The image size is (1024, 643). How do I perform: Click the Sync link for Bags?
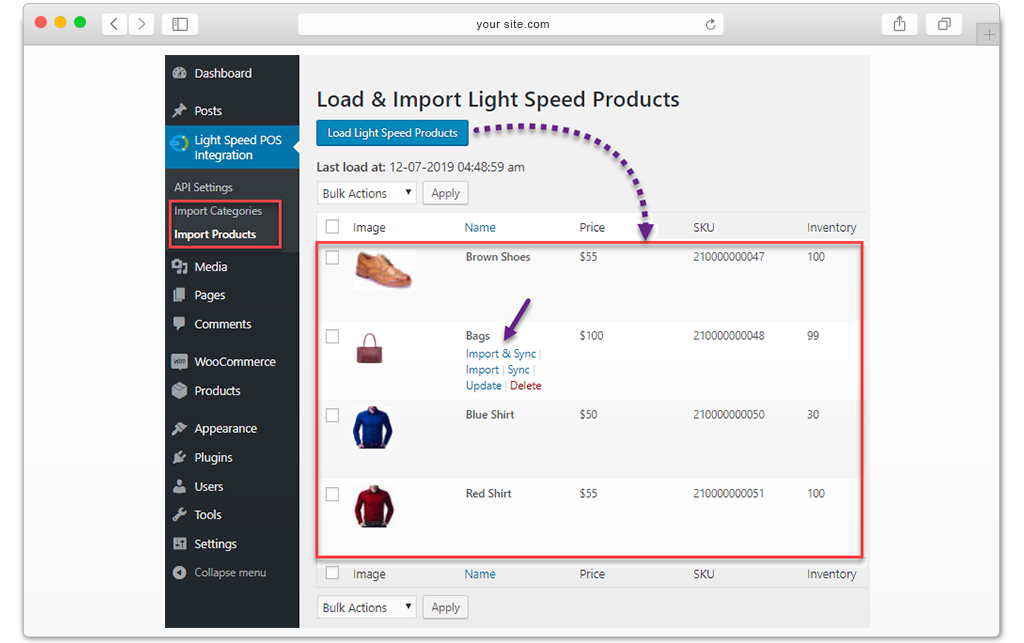click(x=519, y=369)
